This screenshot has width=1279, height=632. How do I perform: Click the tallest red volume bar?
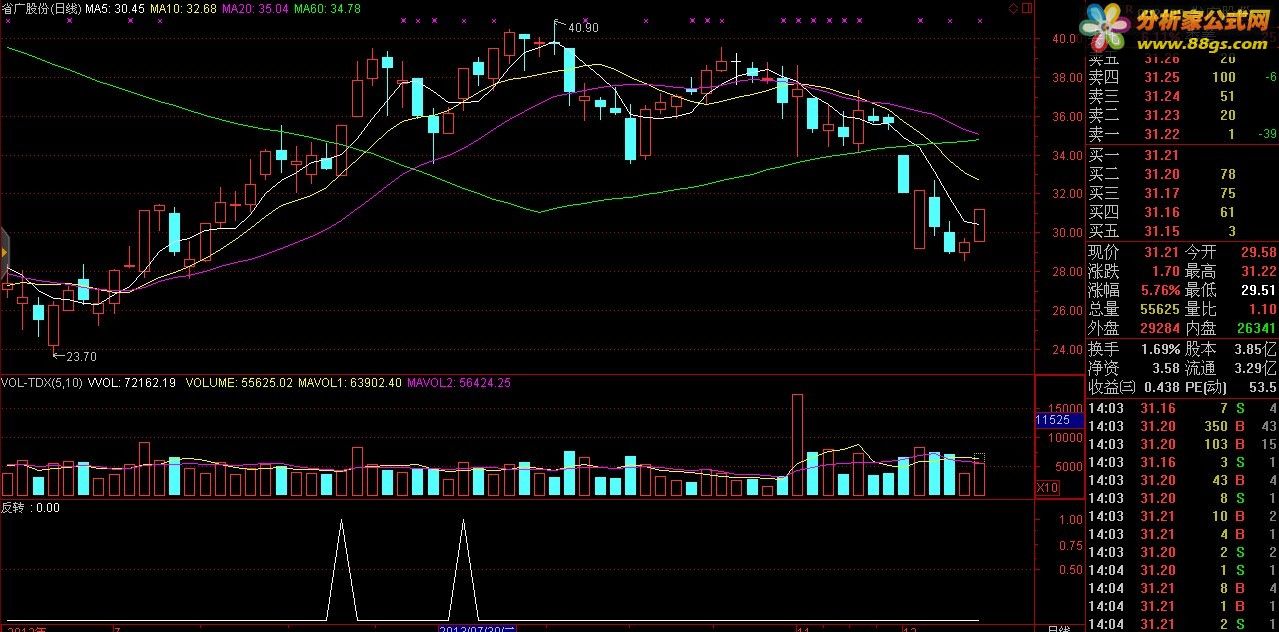click(x=797, y=445)
